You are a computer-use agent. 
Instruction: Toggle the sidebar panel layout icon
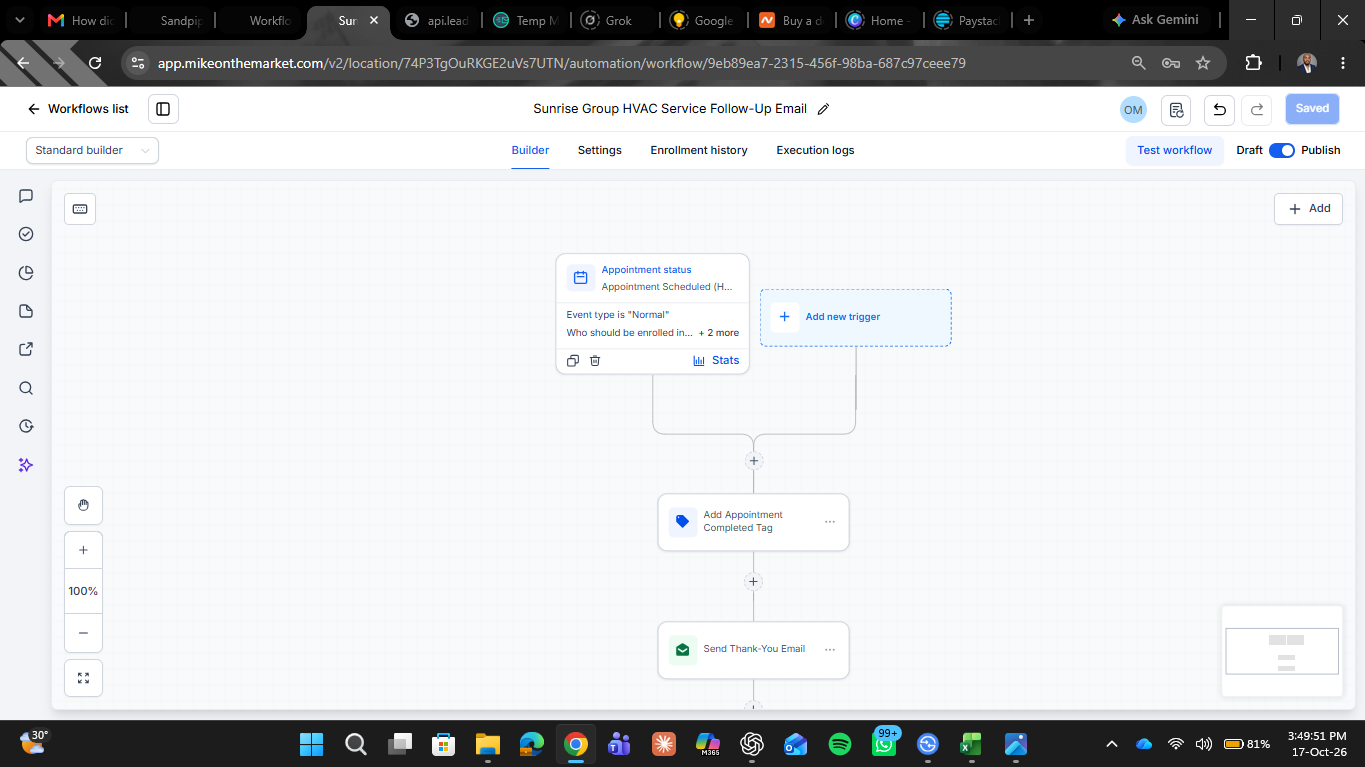[163, 109]
